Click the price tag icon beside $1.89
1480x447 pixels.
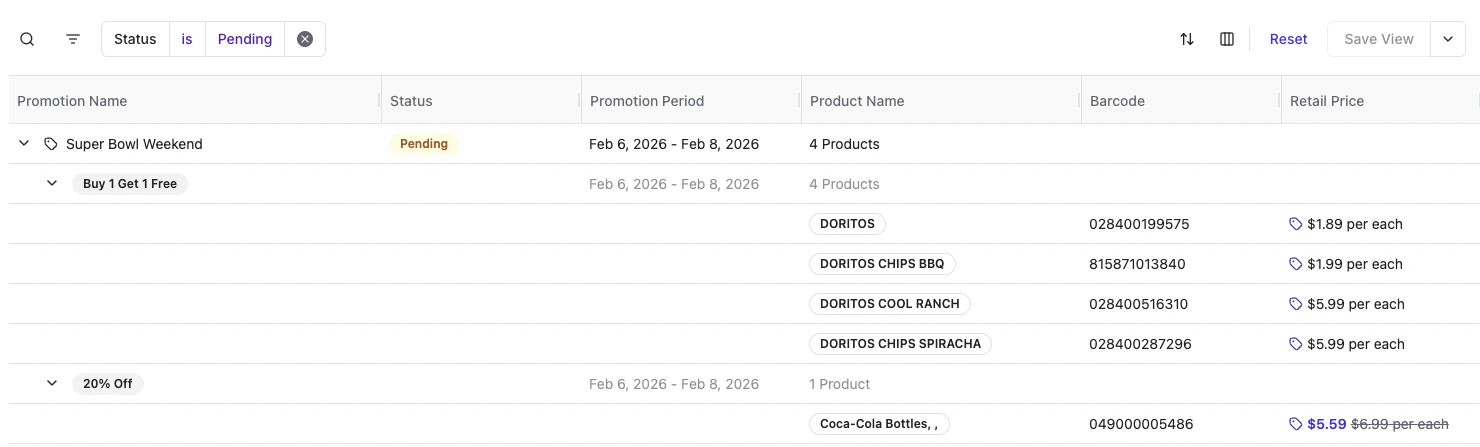coord(1296,224)
